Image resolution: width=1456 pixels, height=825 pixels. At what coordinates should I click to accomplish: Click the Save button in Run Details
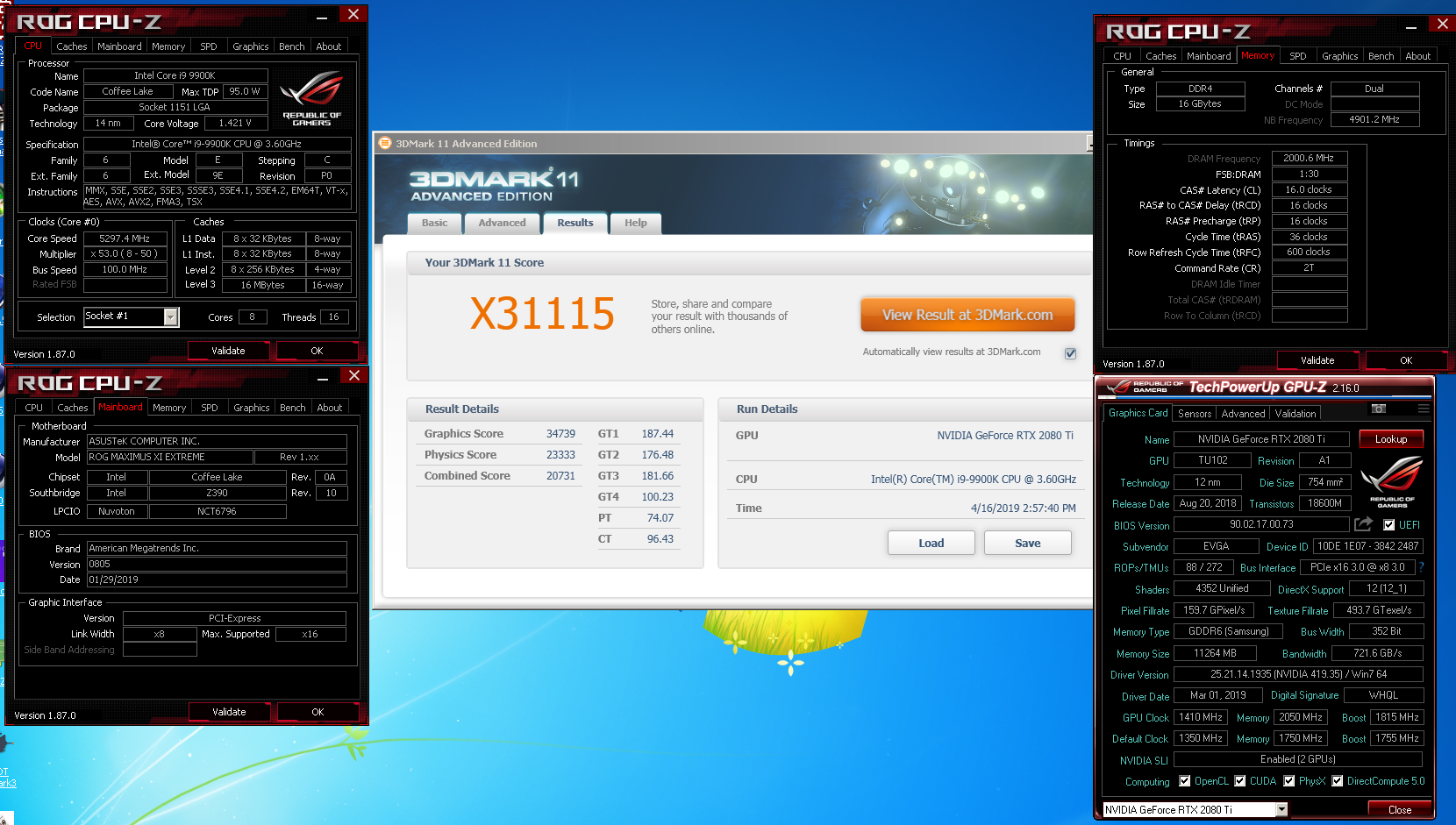pos(1028,543)
